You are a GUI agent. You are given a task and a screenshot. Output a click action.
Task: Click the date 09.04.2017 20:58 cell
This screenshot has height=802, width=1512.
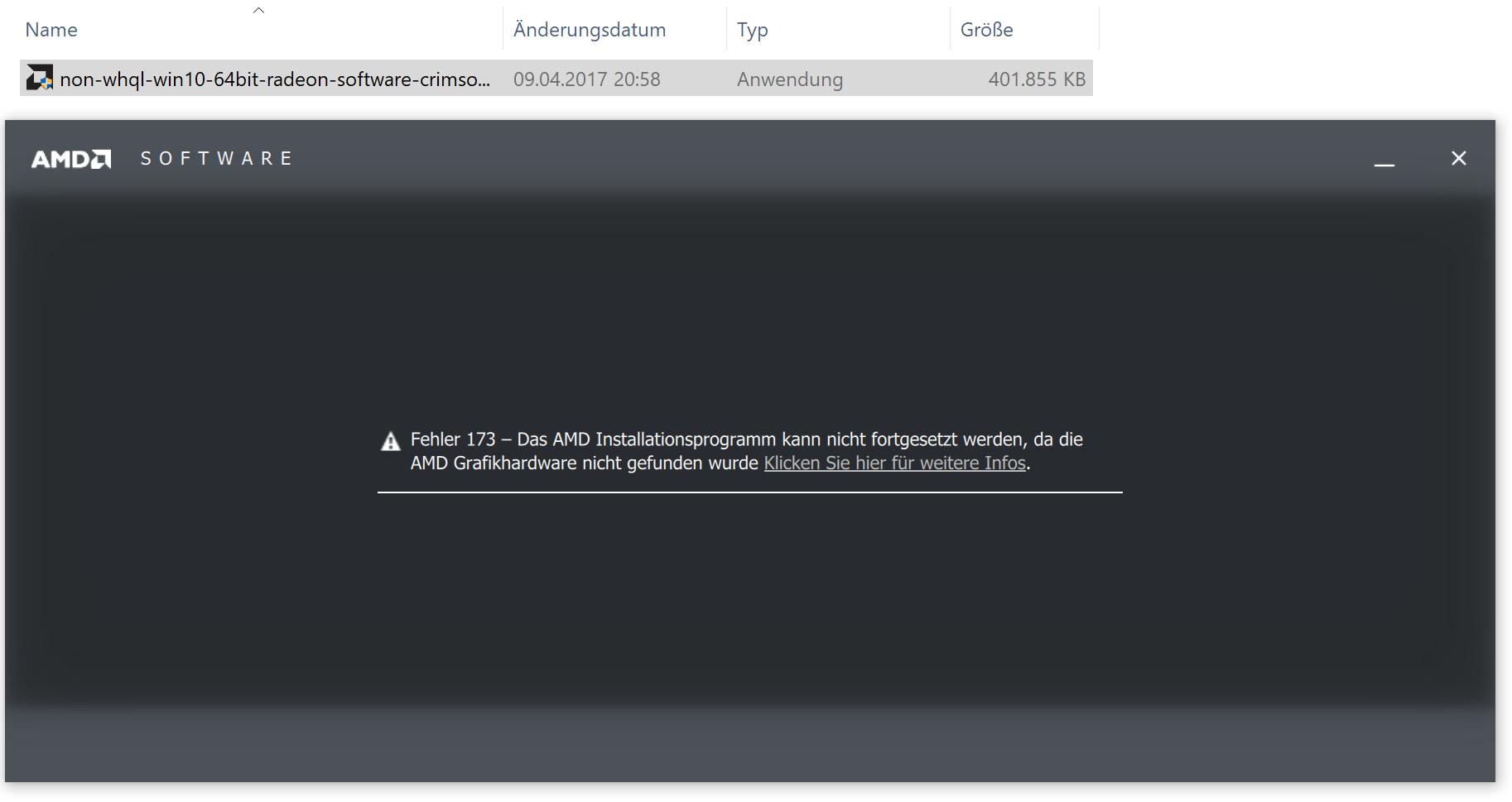click(x=587, y=79)
